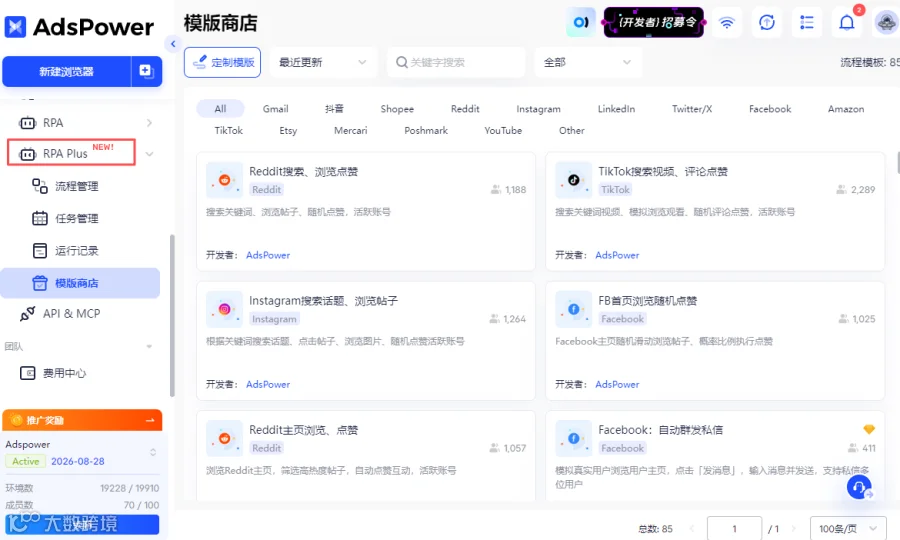The width and height of the screenshot is (900, 540).
Task: Select the Shopee category tab
Action: pos(397,108)
